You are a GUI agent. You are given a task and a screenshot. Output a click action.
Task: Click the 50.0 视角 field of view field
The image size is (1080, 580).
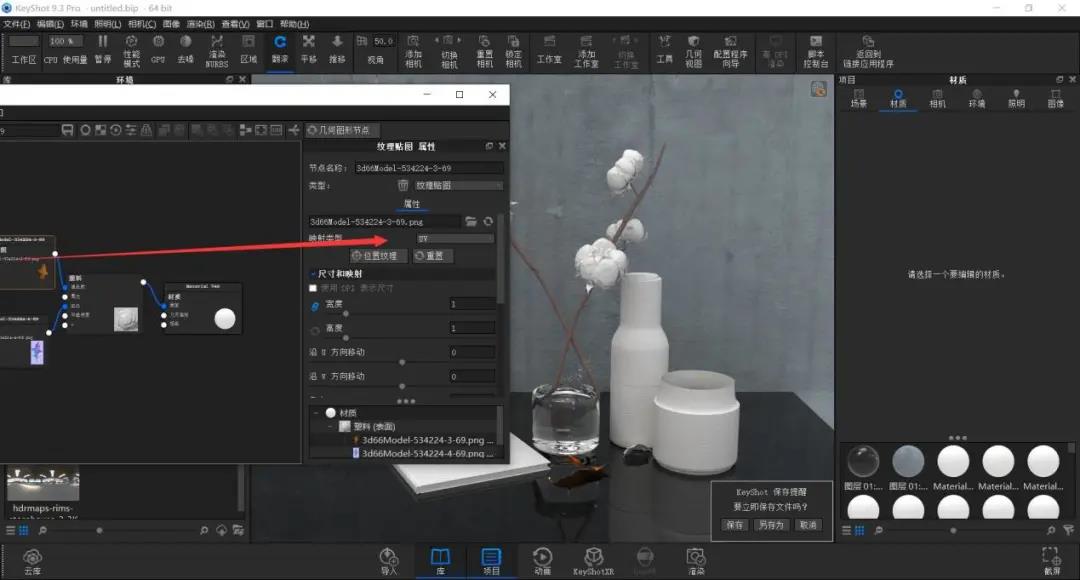coord(383,41)
